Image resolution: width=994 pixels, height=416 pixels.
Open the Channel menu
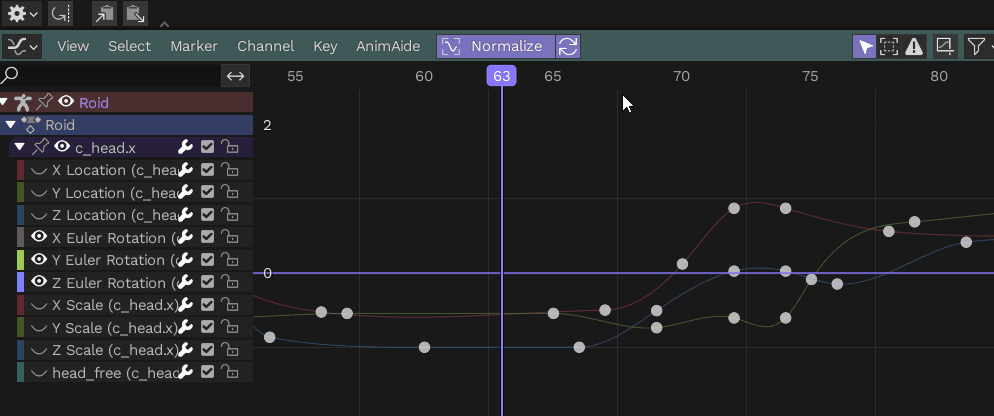click(x=265, y=46)
